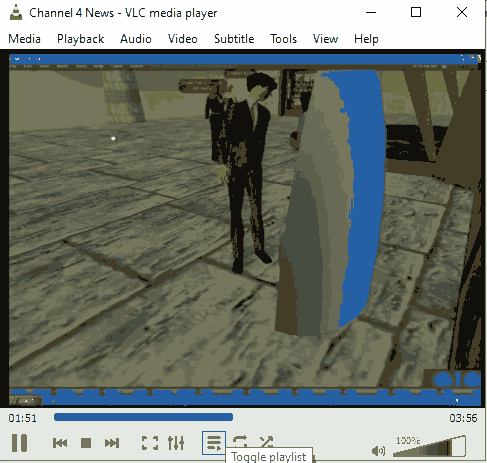Skip to next media item
This screenshot has width=487, height=463.
click(x=112, y=443)
